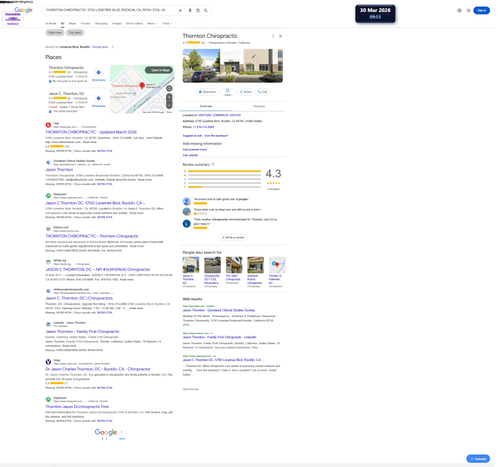Click the Add business hours link
Image resolution: width=500 pixels, height=467 pixels.
195,150
